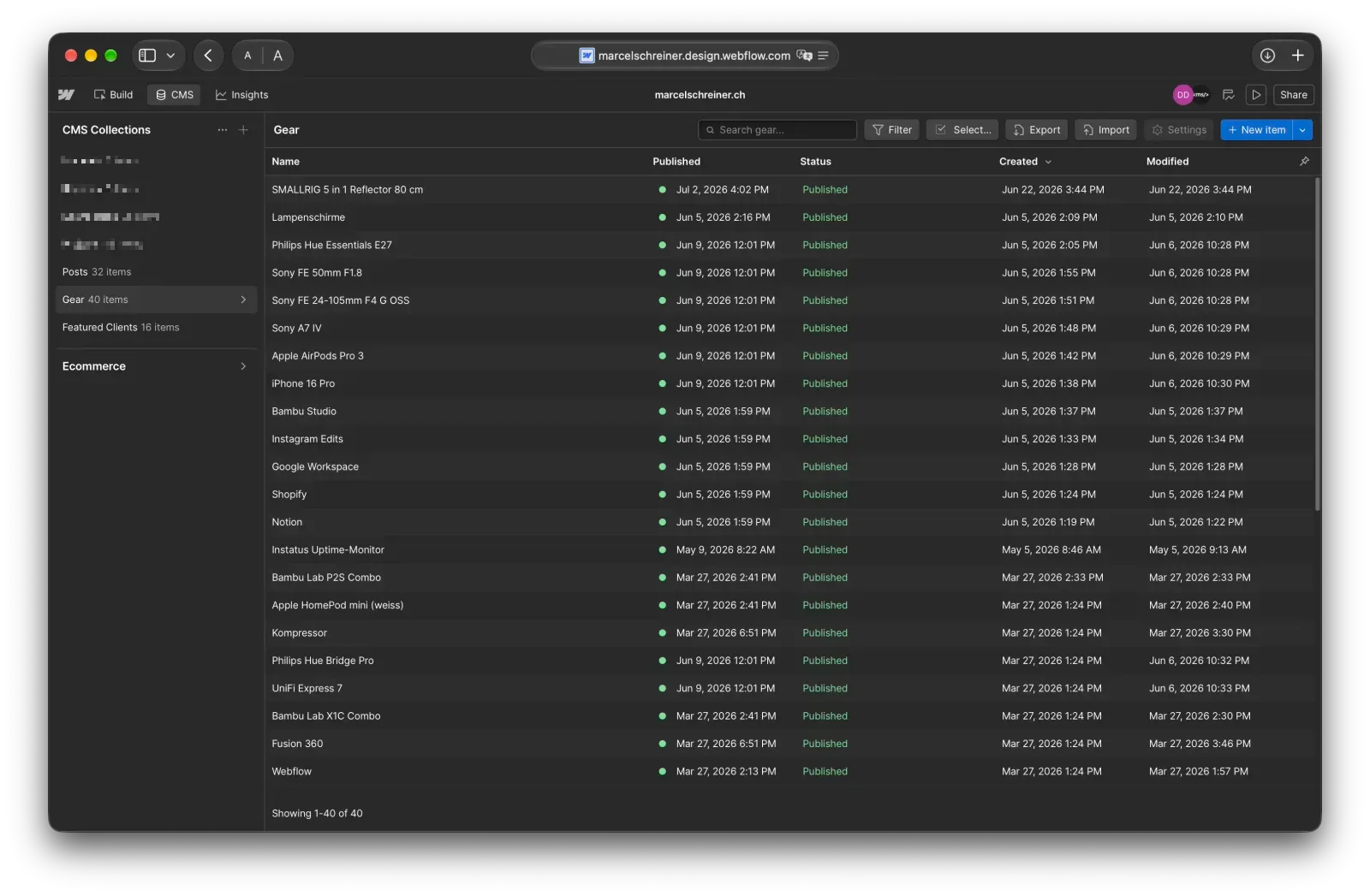Open the Philips Hue Essentials E27 item
This screenshot has width=1370, height=896.
point(331,245)
